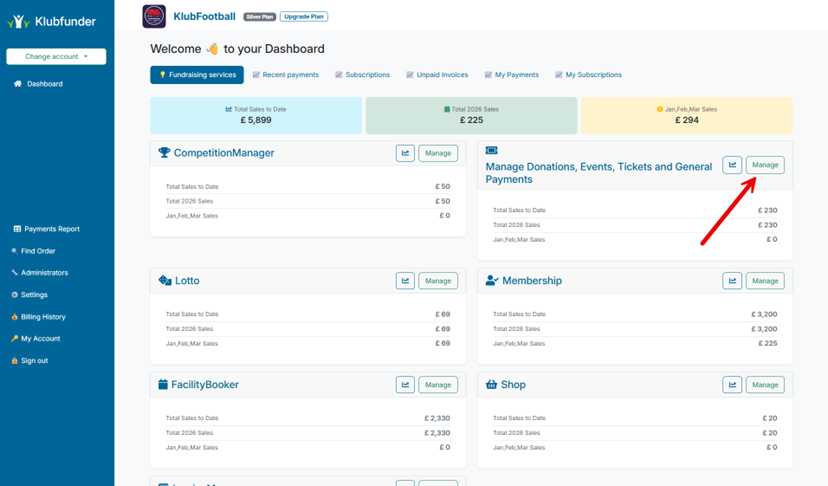Open Settings from the sidebar
The image size is (828, 486).
(x=34, y=295)
